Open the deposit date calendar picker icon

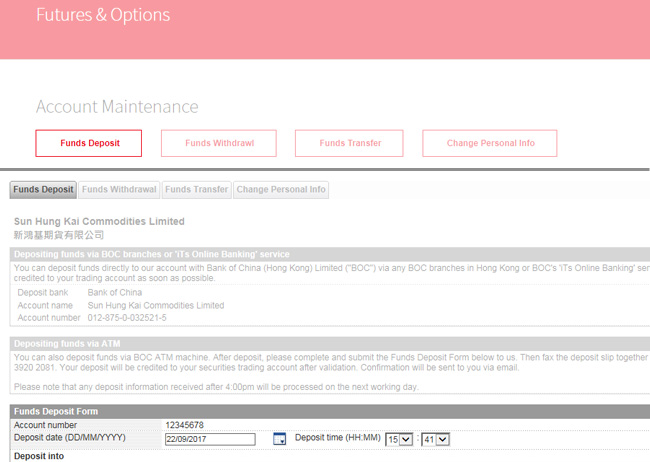pos(280,439)
